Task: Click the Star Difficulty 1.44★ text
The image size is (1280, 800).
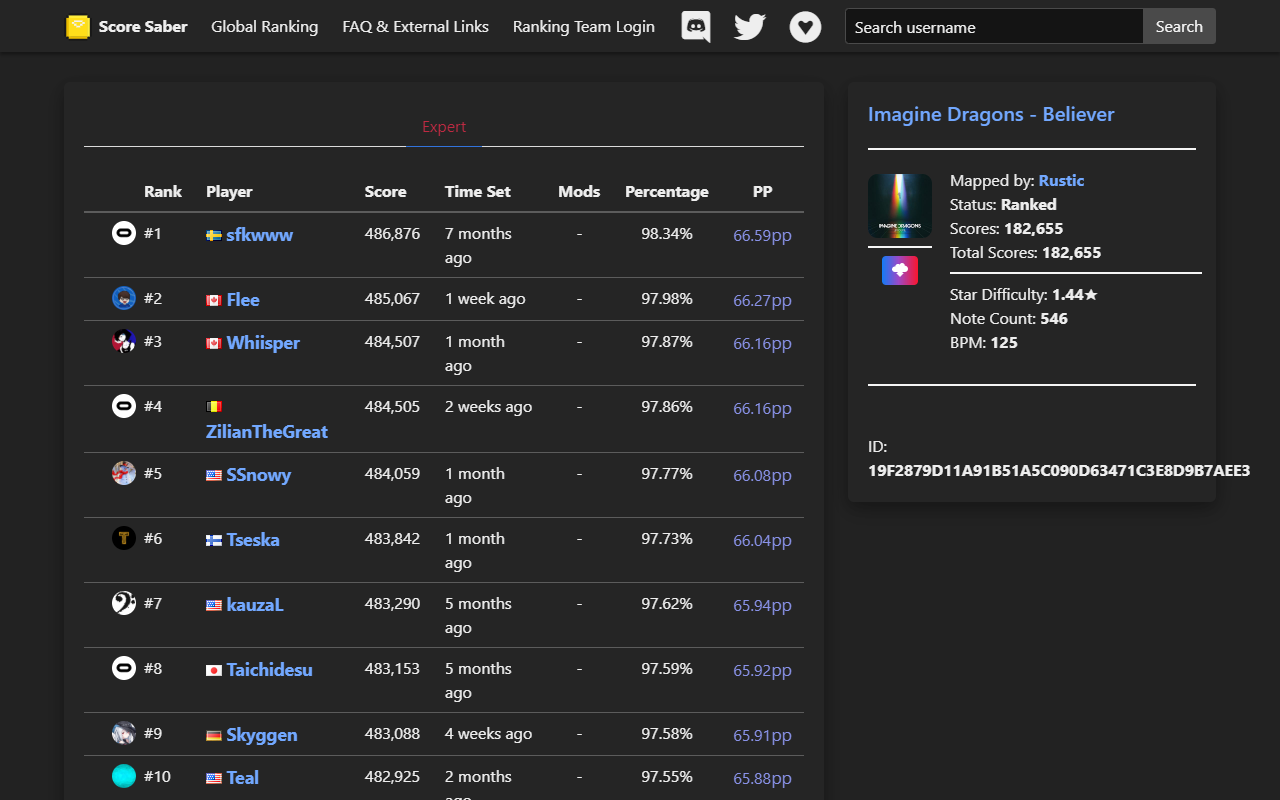Action: pyautogui.click(x=1024, y=295)
